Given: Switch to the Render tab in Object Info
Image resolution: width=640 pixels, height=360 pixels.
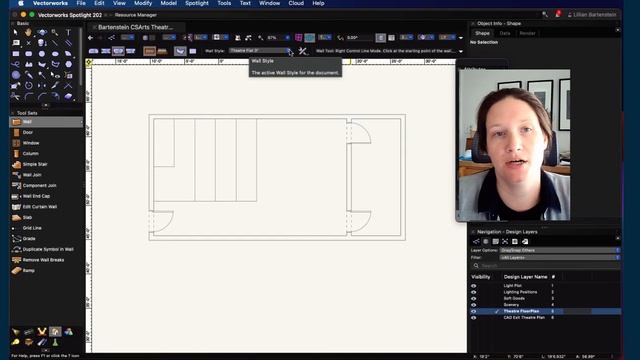Looking at the screenshot, I should tap(527, 33).
